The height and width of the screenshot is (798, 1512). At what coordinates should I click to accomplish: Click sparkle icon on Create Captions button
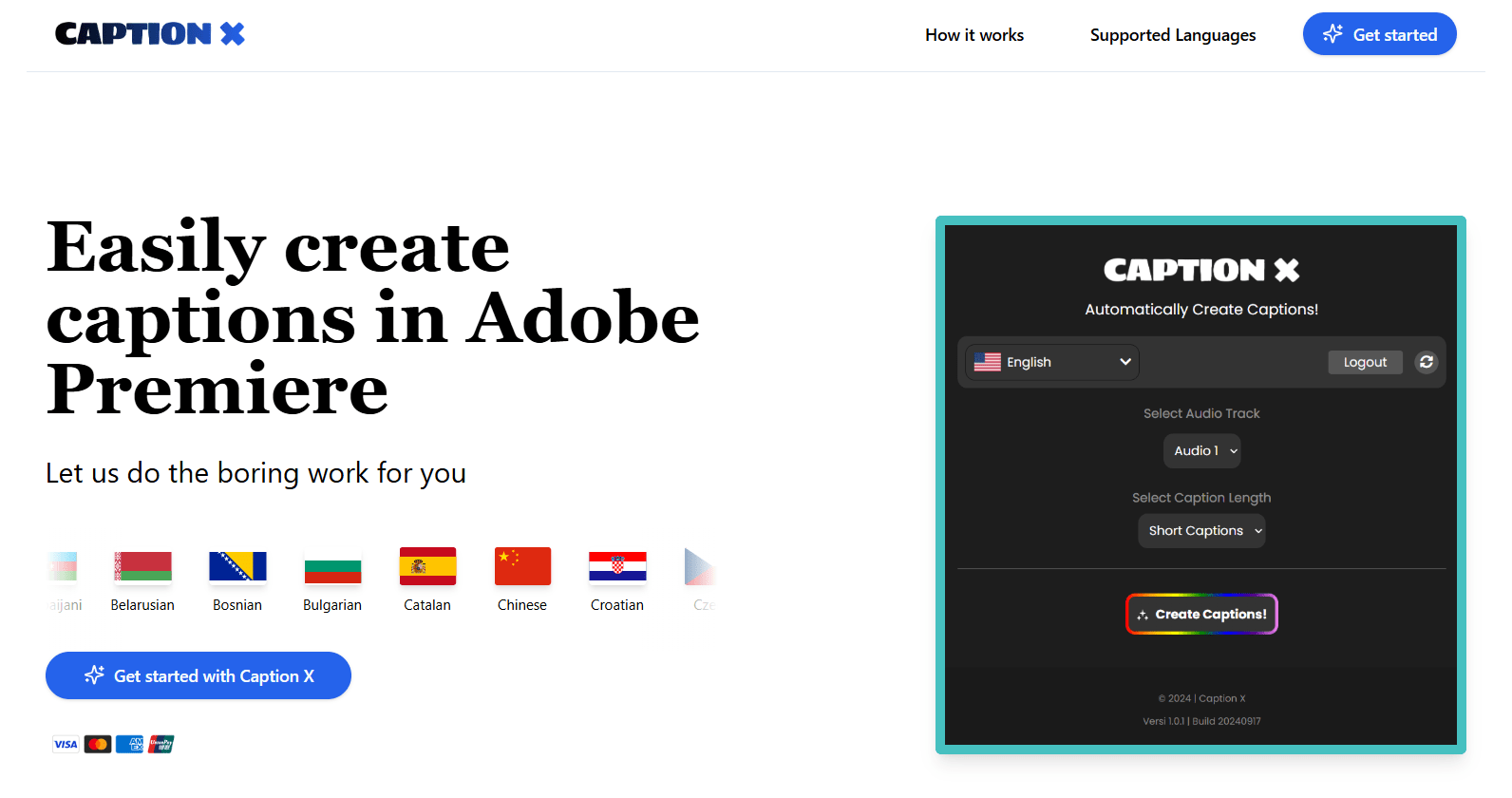click(1143, 615)
